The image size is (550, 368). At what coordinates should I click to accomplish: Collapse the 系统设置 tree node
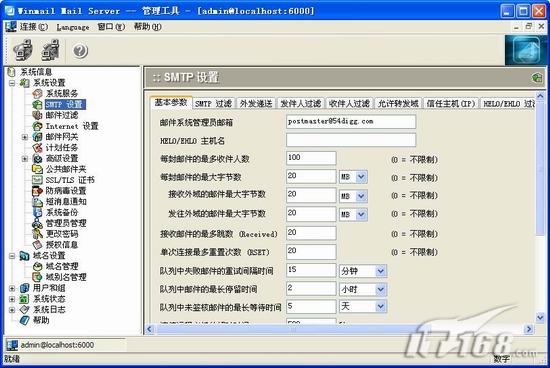tap(12, 83)
